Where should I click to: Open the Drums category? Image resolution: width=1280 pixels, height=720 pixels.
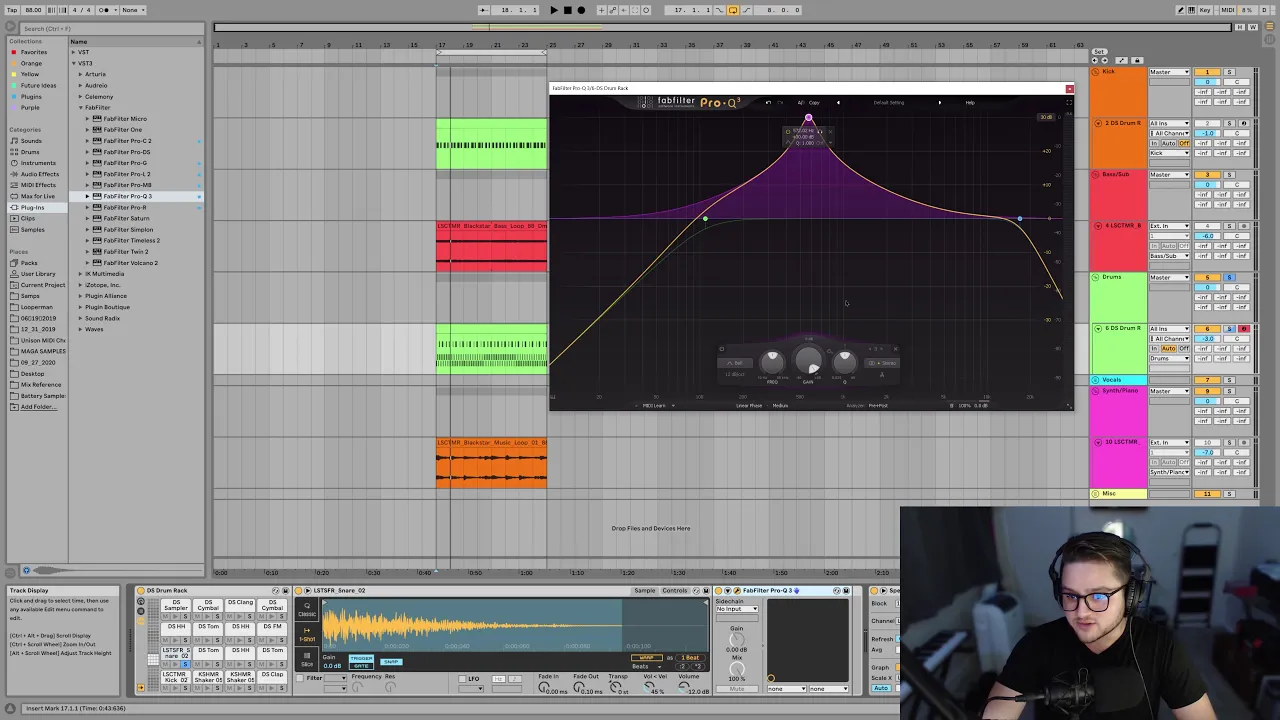click(x=30, y=152)
